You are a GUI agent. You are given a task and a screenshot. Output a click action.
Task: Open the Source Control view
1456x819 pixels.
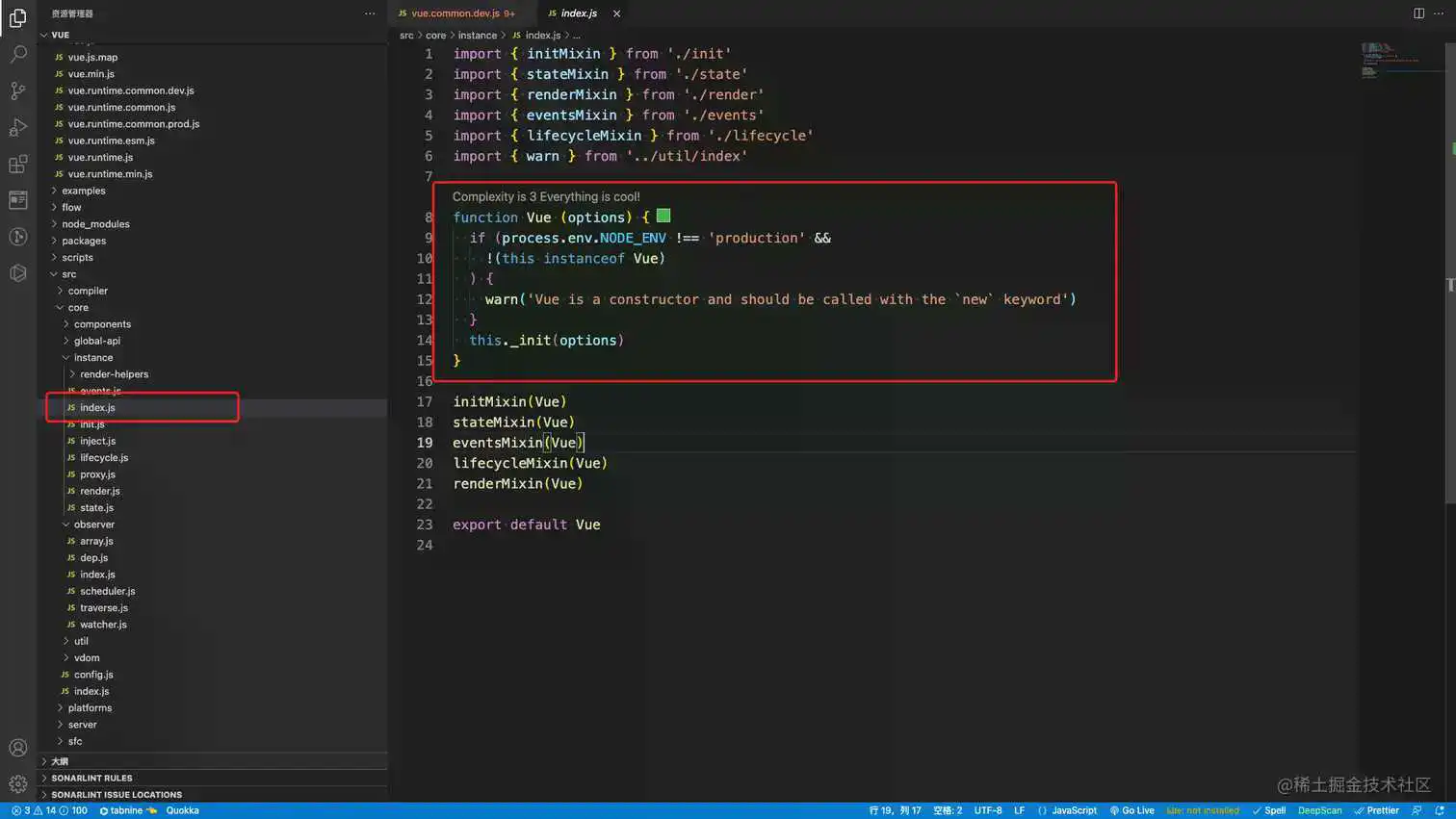[17, 90]
